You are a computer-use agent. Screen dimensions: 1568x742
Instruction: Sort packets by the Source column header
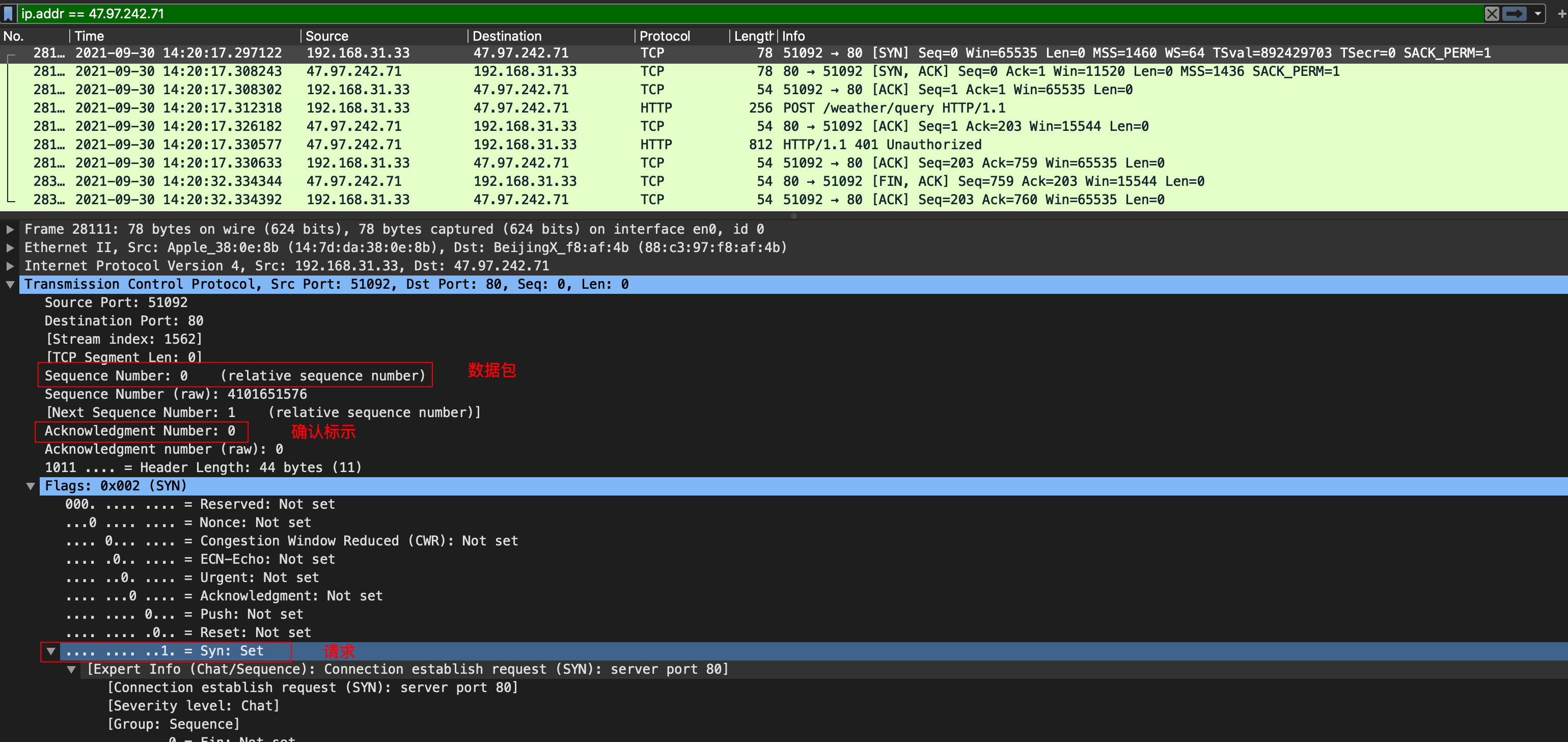click(384, 36)
